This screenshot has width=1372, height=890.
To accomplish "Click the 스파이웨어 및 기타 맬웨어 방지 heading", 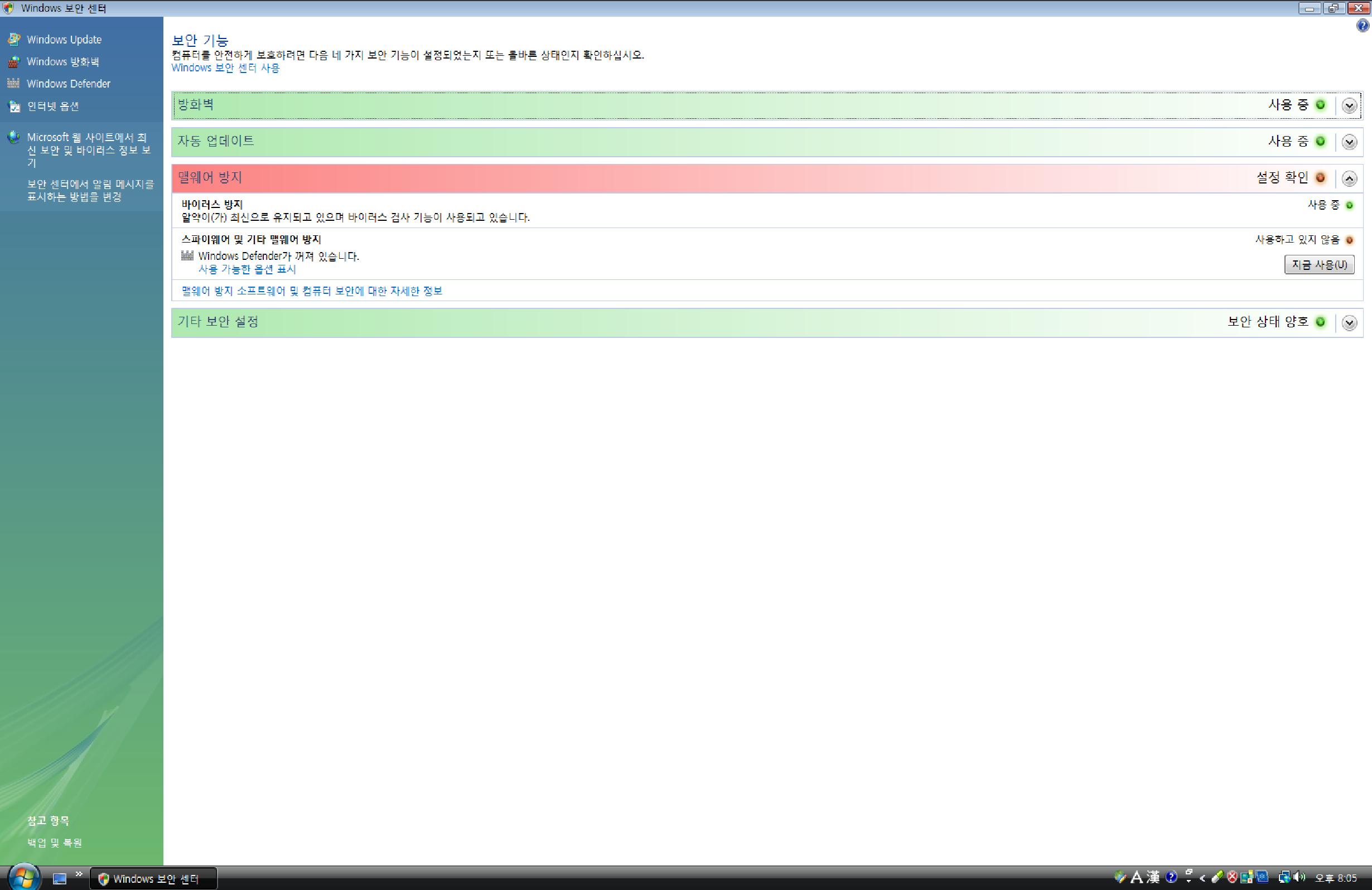I will [252, 239].
